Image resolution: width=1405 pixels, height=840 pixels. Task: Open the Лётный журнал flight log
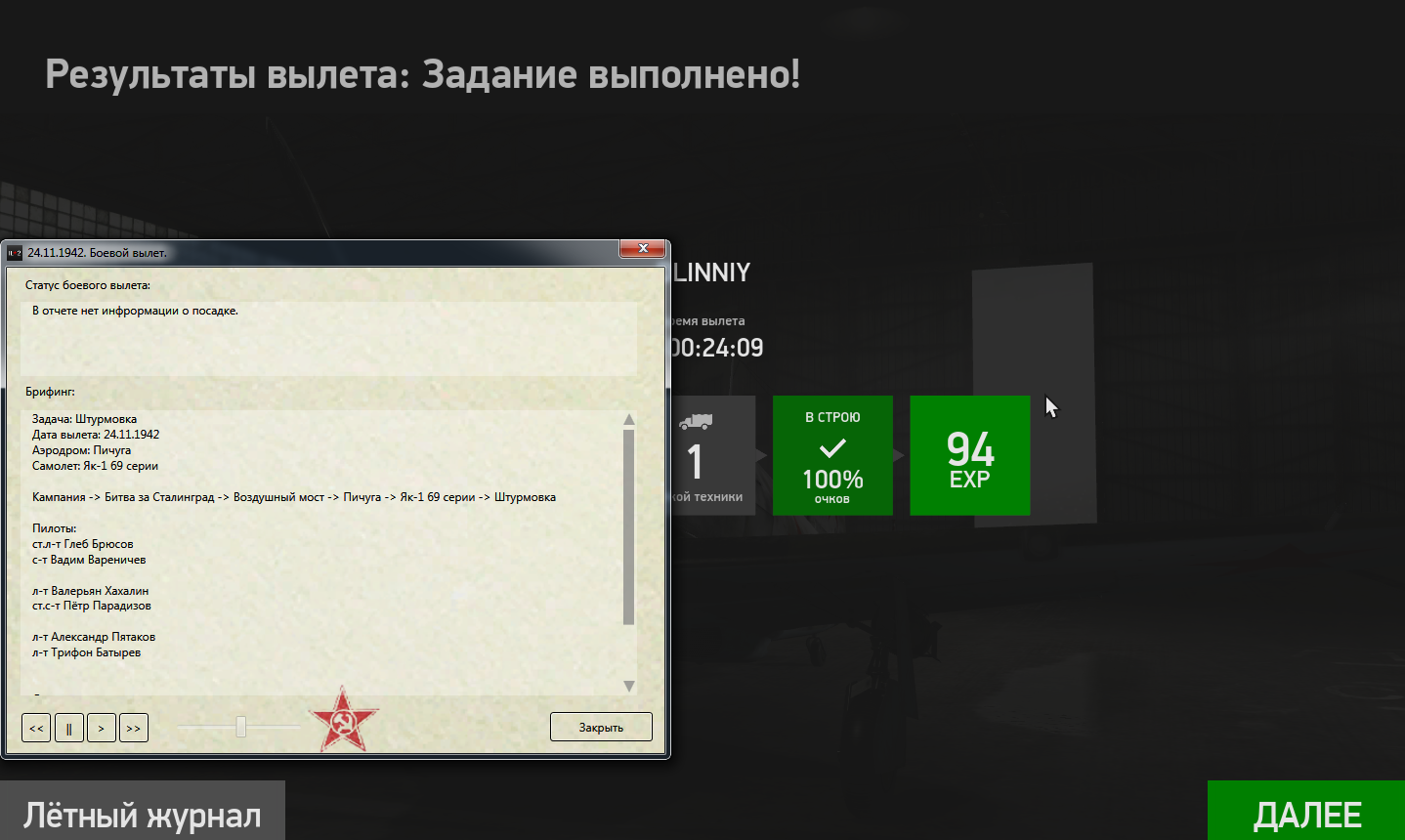click(x=143, y=811)
